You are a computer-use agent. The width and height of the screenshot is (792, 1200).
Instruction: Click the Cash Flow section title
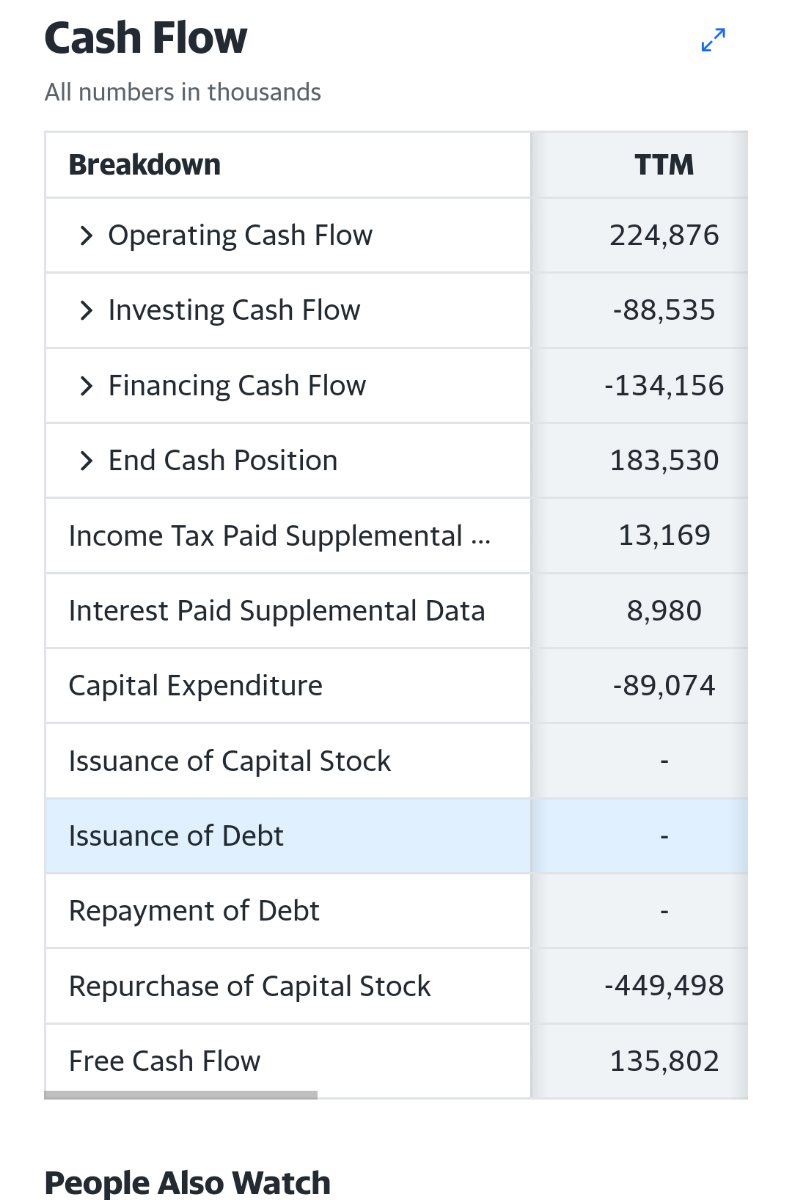146,39
